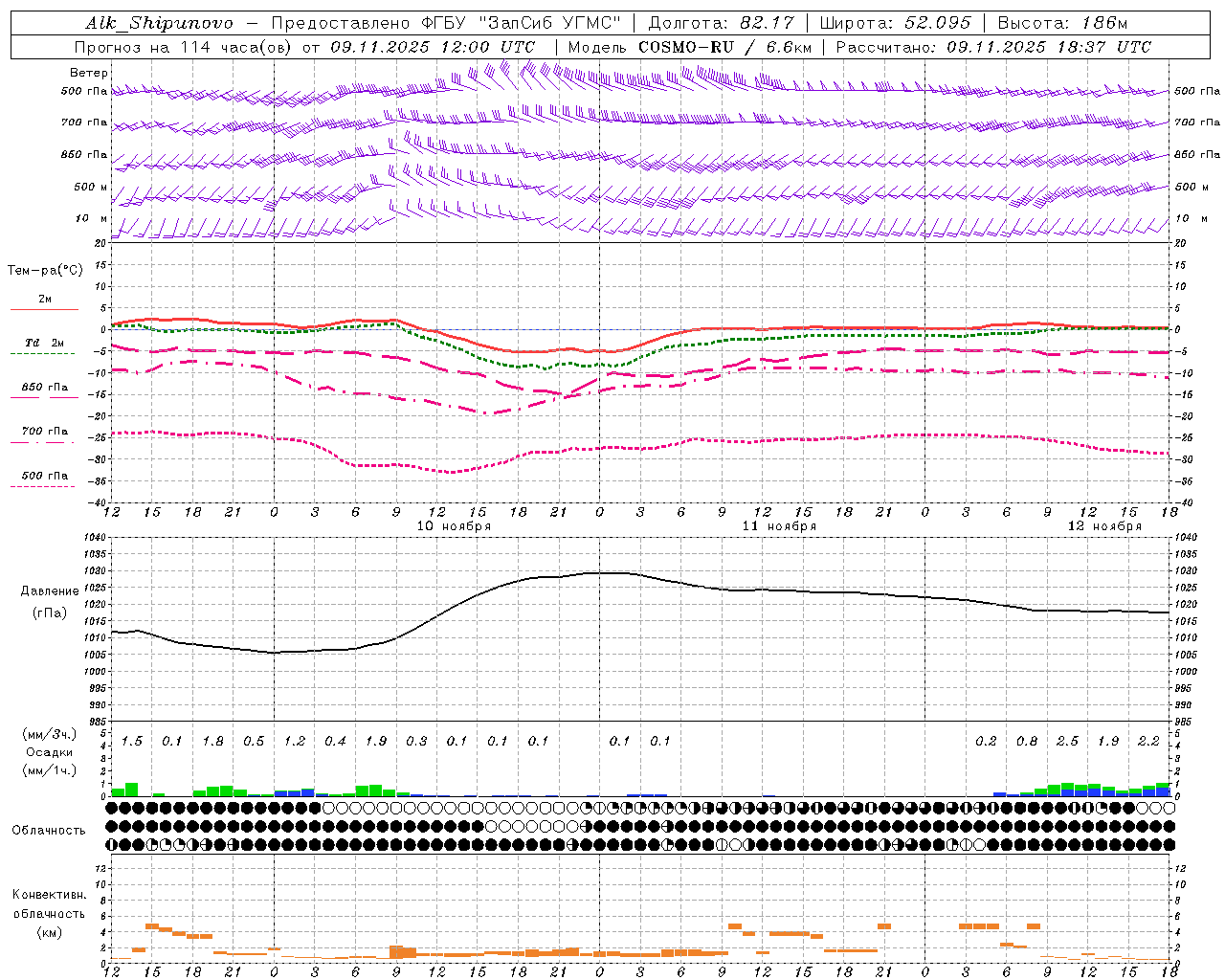
Task: Click the '12 ноября' date label
Action: pos(1104,525)
